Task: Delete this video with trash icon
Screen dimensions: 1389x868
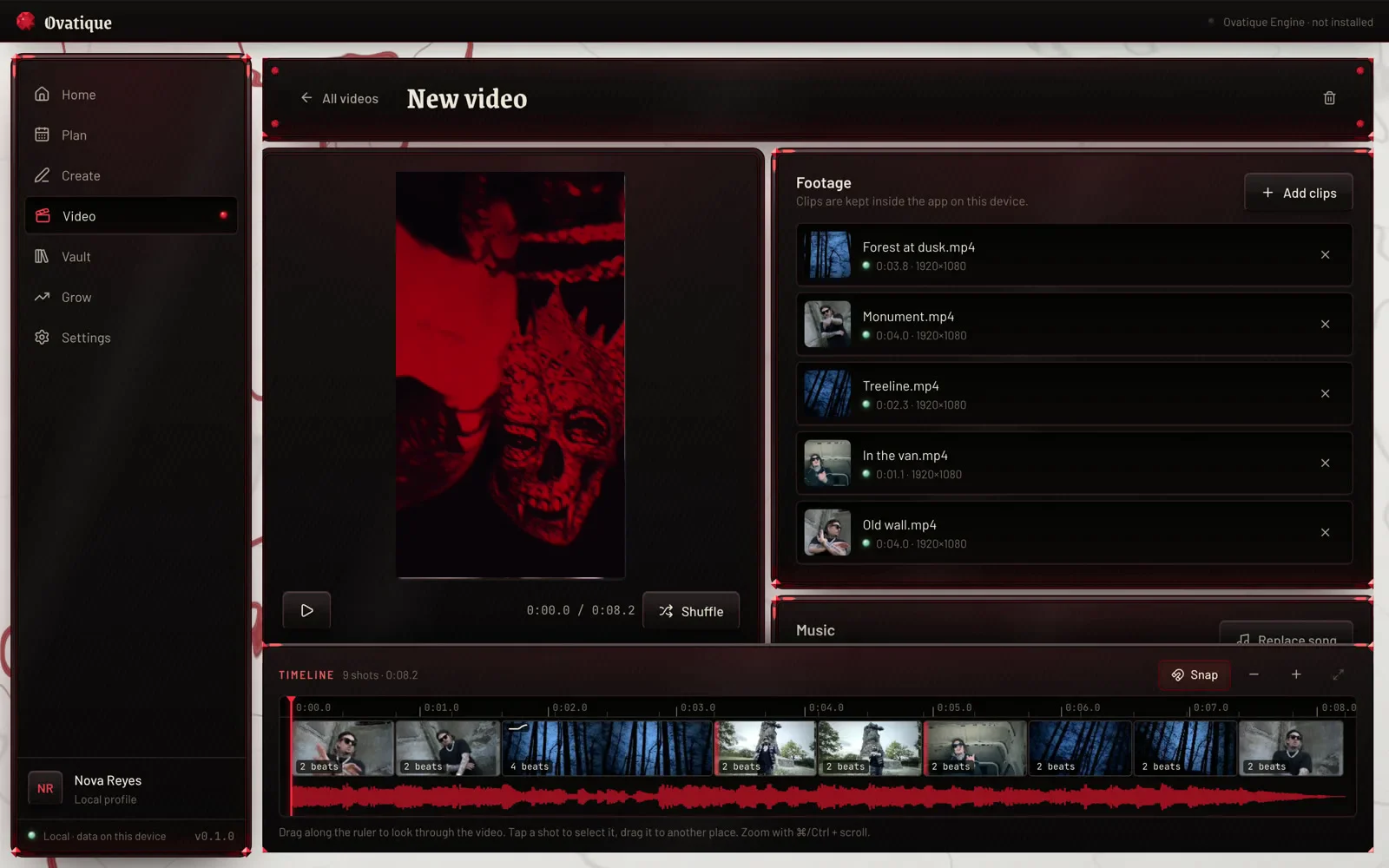Action: [1329, 98]
